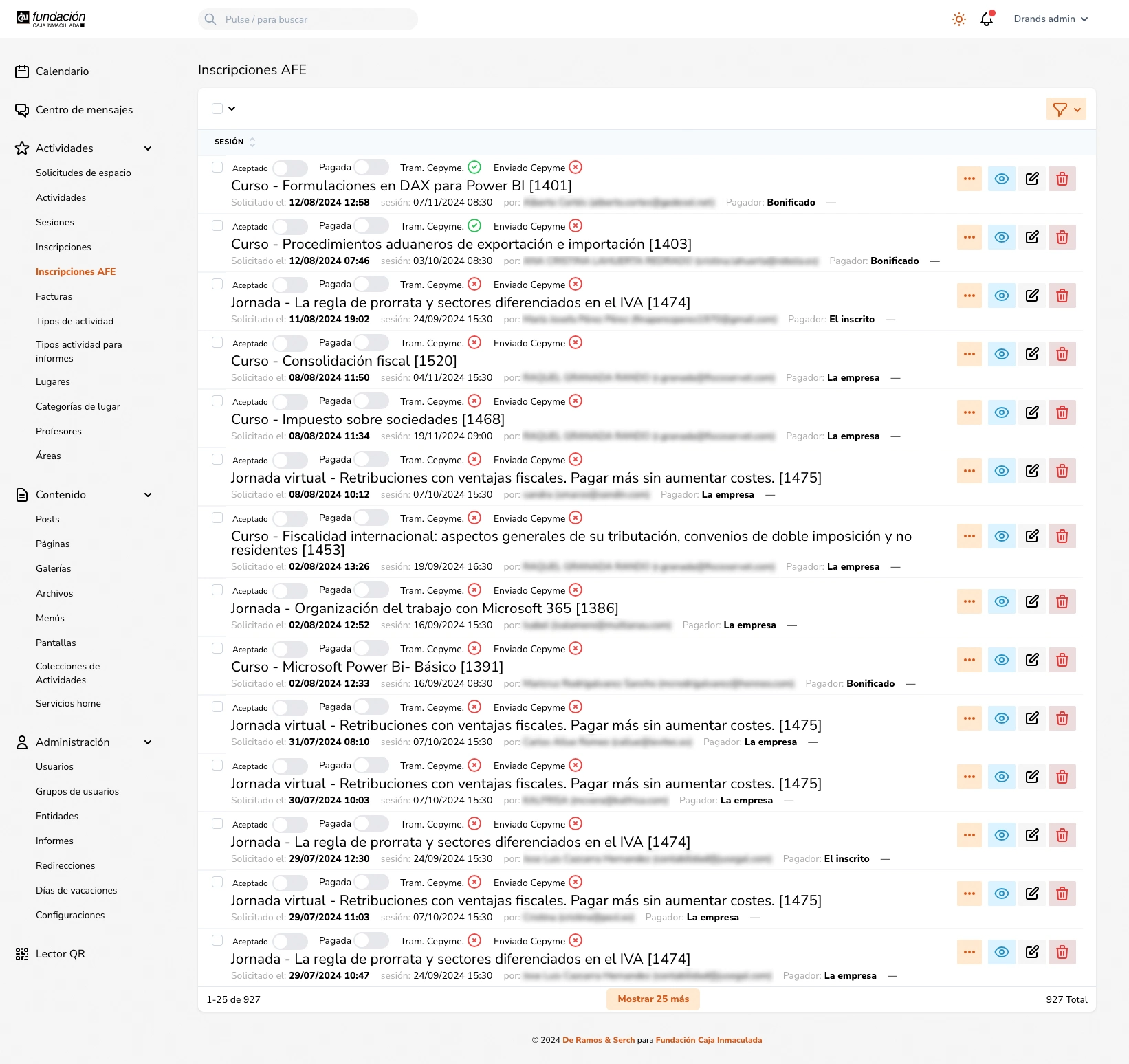1129x1064 pixels.
Task: Edit the Microsoft 365 [1386] inscription
Action: (x=1031, y=601)
